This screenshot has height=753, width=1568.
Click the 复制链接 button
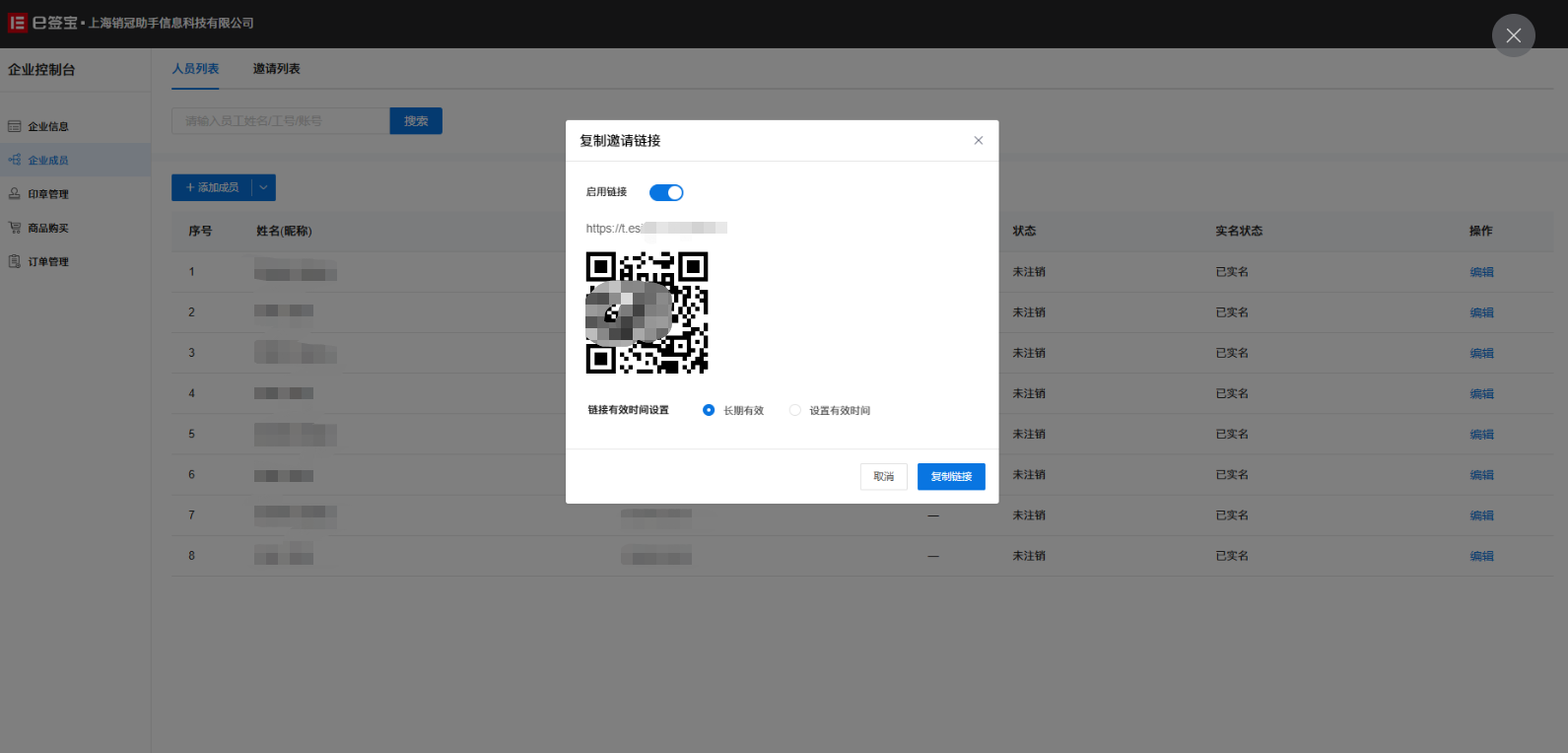951,476
